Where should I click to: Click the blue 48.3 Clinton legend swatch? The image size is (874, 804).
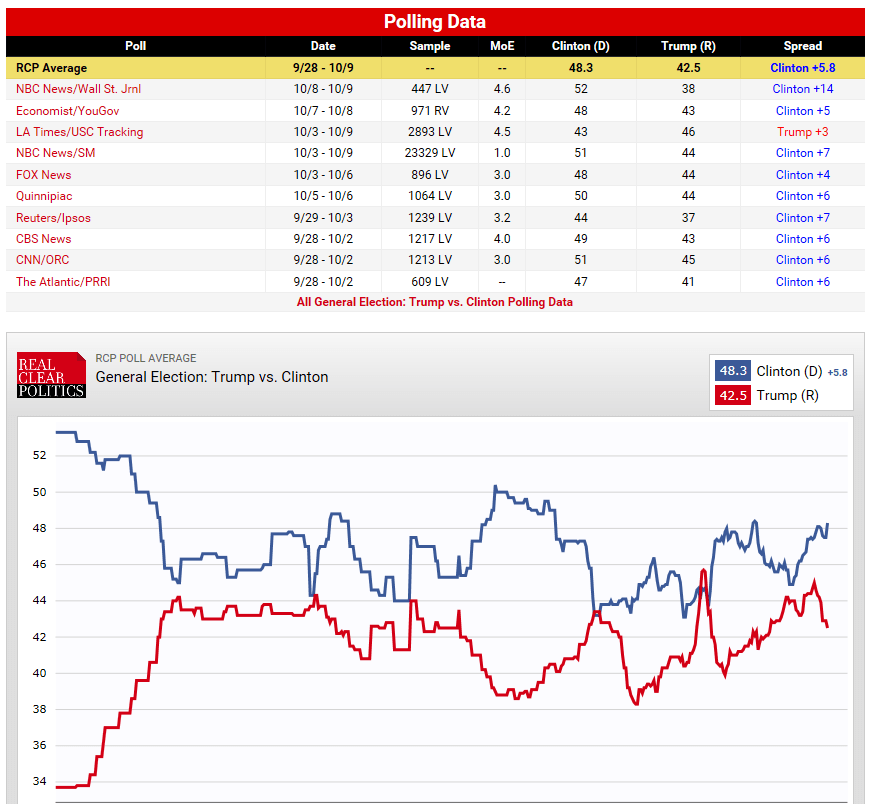pyautogui.click(x=732, y=371)
